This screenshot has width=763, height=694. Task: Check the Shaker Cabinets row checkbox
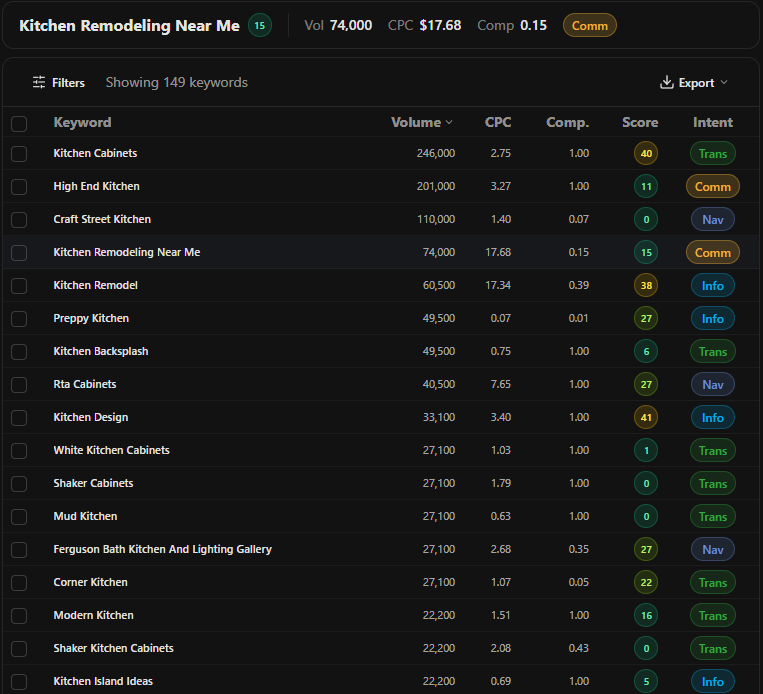pos(19,484)
